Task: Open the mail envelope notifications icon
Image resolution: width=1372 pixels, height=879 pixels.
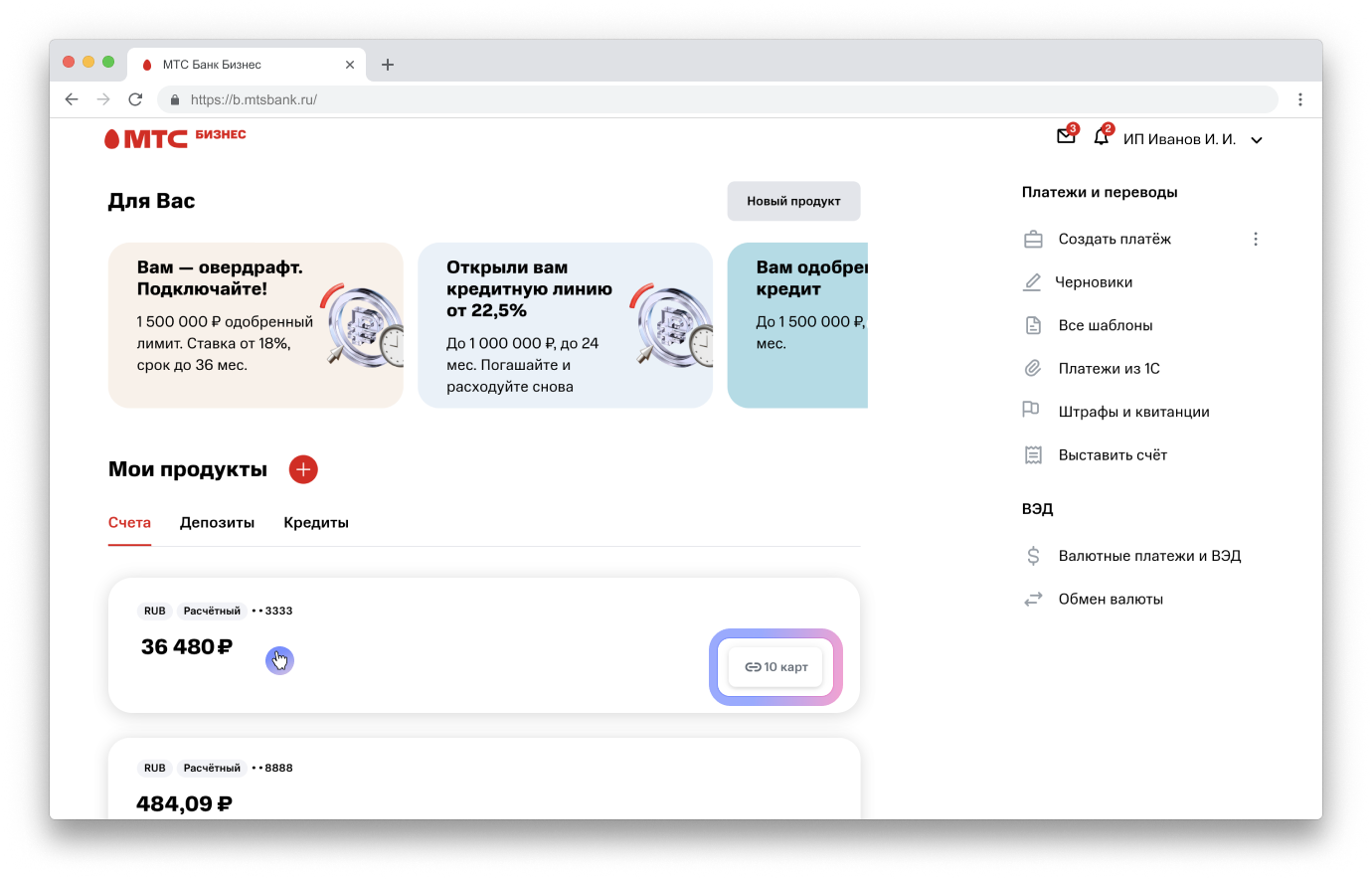Action: [x=1066, y=136]
